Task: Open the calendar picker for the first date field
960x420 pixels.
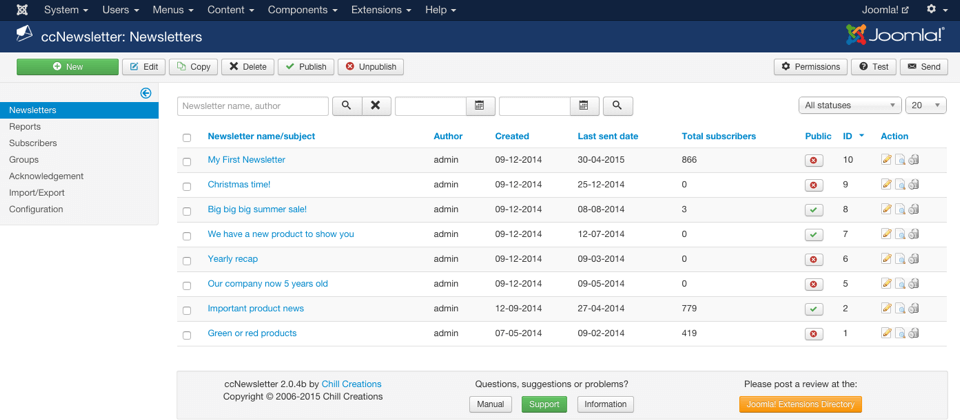Action: [x=480, y=106]
